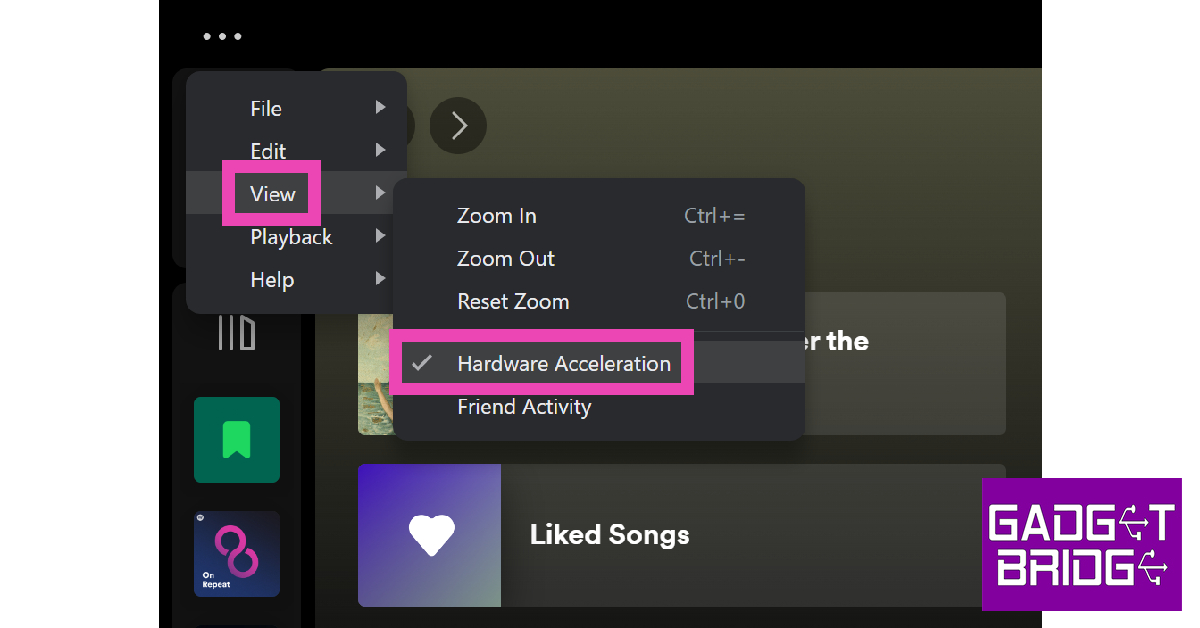Enable Friend Activity in View menu

click(524, 407)
